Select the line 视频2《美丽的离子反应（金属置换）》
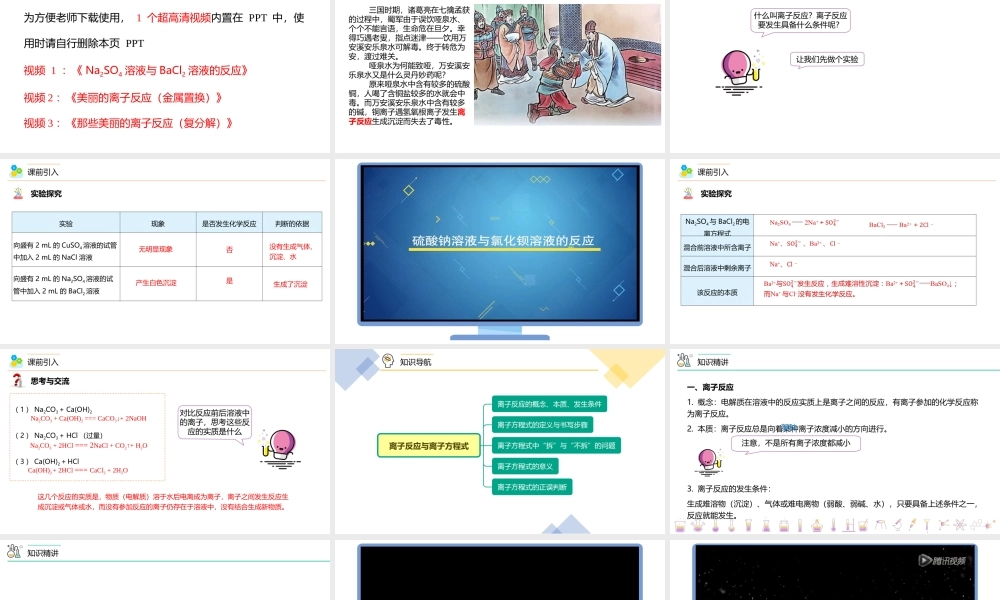1000x600 pixels. [123, 98]
